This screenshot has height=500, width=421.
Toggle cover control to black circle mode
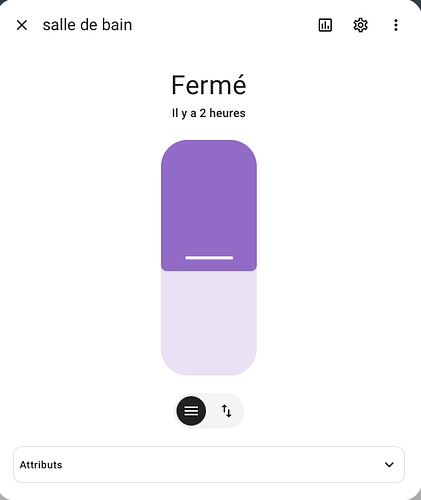coord(191,411)
